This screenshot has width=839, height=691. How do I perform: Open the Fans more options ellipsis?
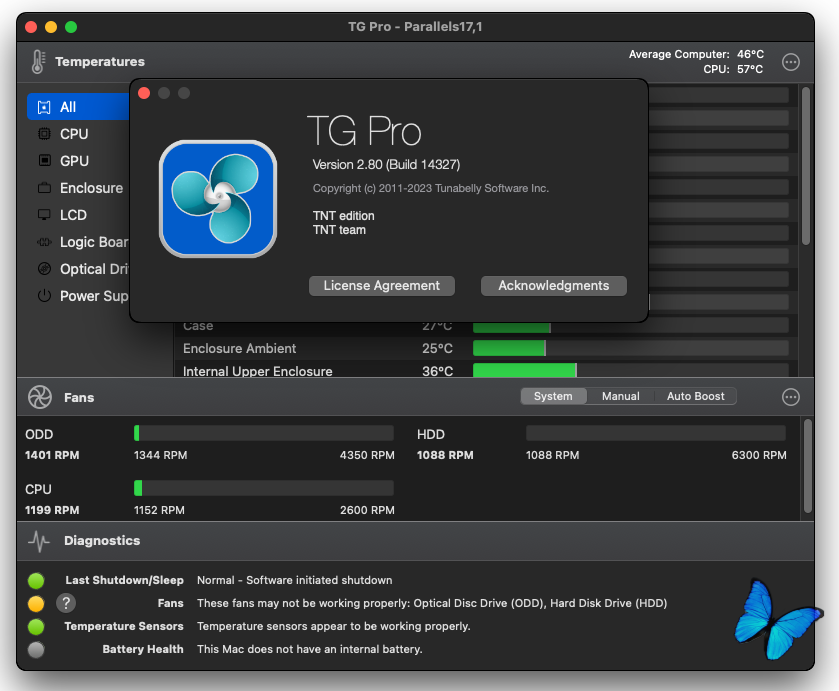point(790,397)
